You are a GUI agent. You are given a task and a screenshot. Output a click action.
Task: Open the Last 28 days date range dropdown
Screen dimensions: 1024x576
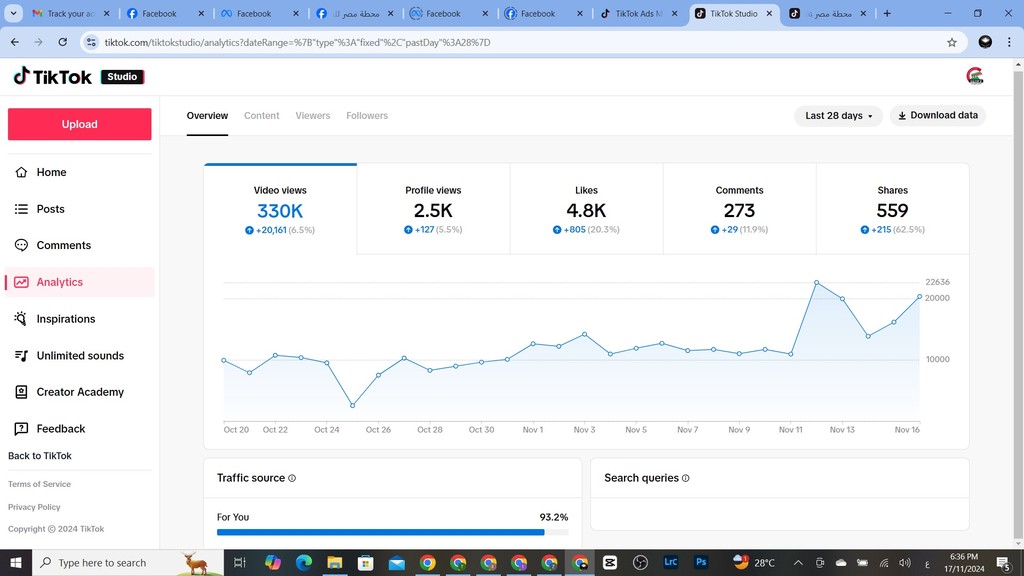(x=838, y=116)
